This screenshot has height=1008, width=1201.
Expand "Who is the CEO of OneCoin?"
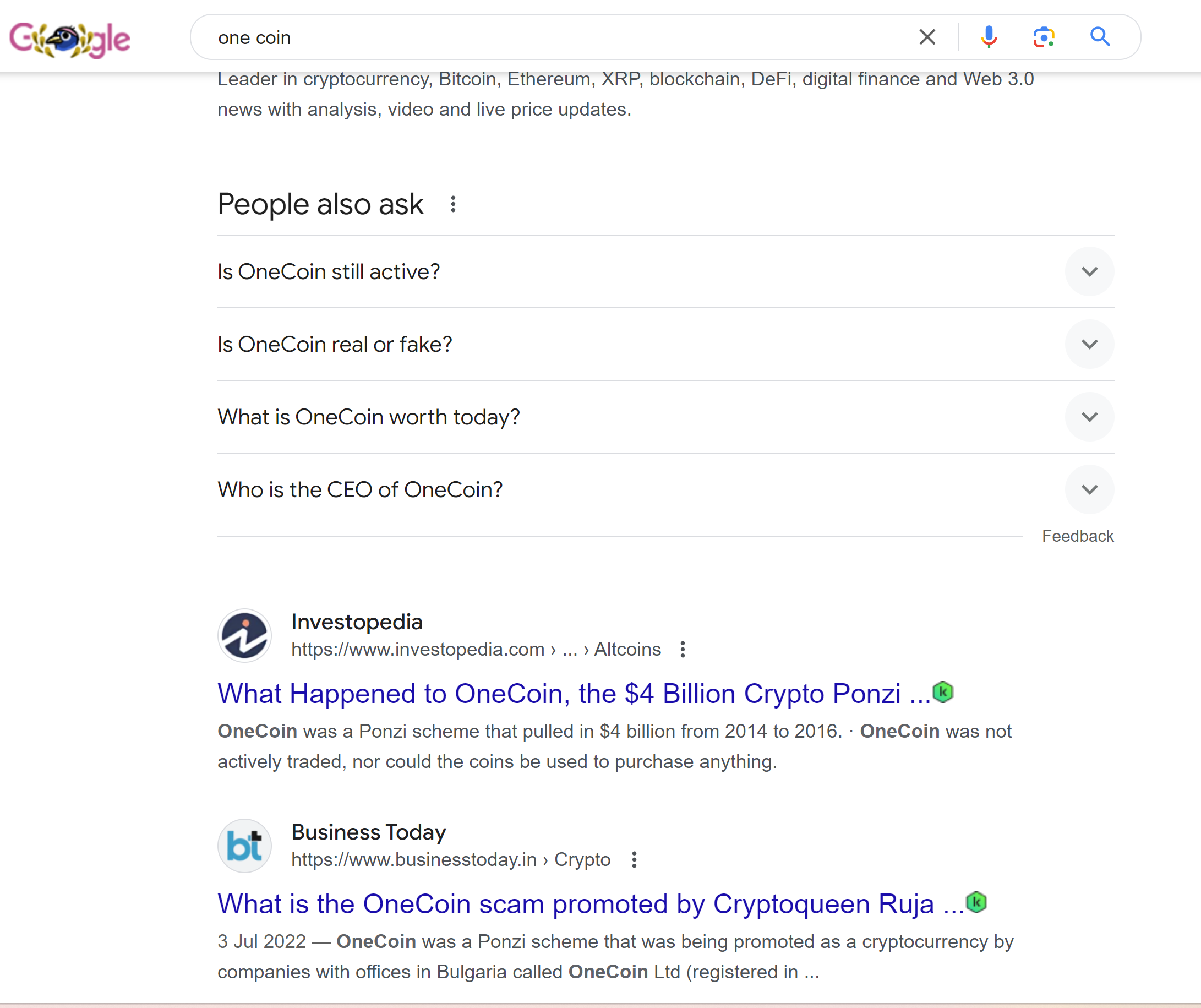[1089, 490]
